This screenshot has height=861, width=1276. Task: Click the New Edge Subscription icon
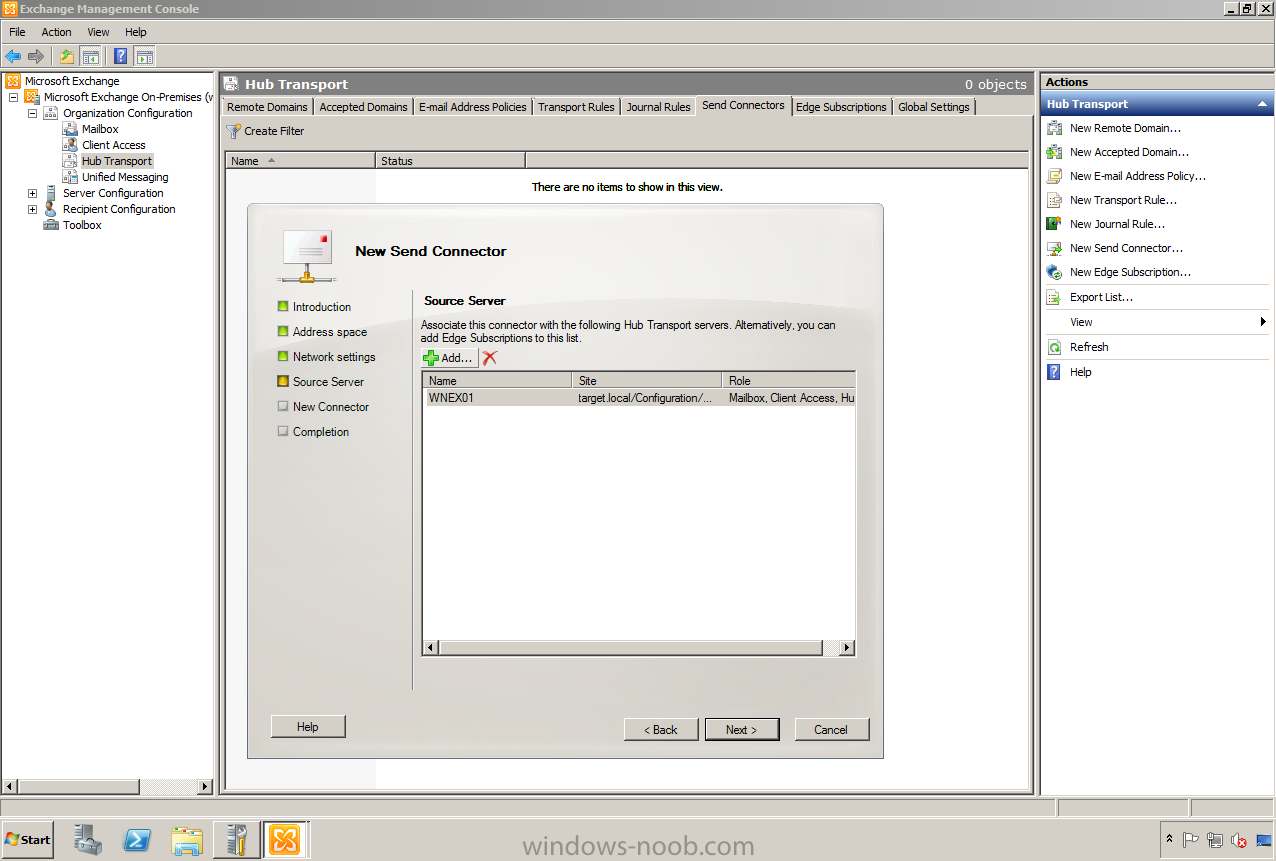coord(1054,272)
